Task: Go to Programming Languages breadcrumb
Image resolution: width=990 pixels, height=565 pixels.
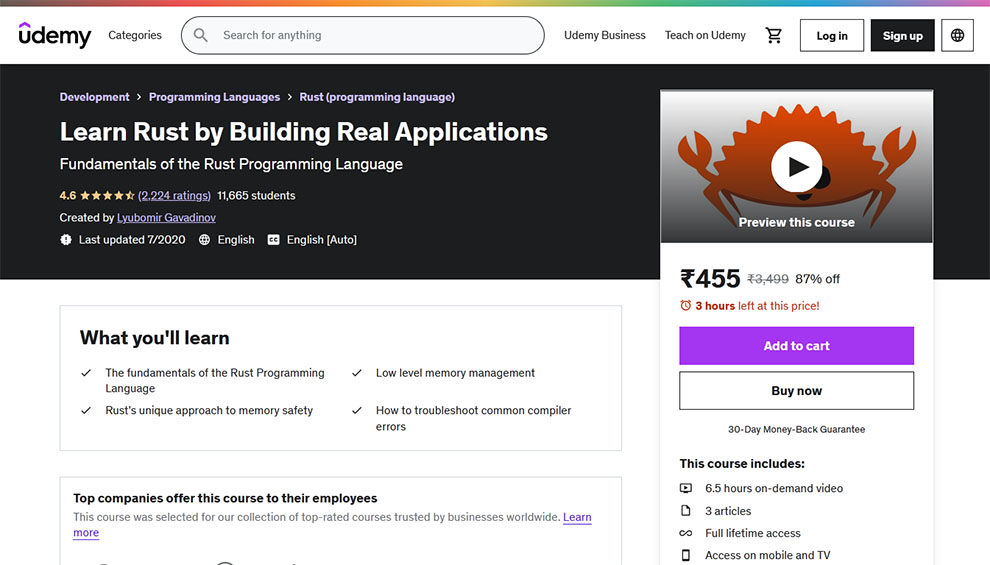Action: 214,97
